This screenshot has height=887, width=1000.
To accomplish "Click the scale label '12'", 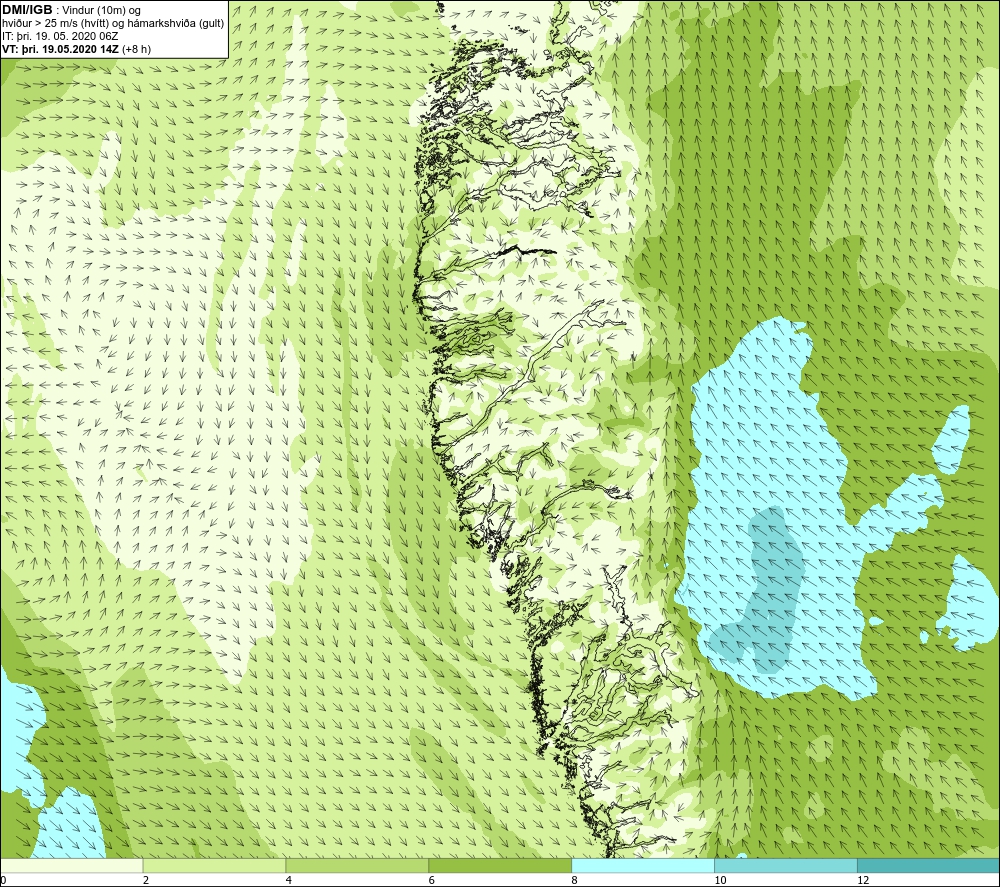I will (863, 880).
